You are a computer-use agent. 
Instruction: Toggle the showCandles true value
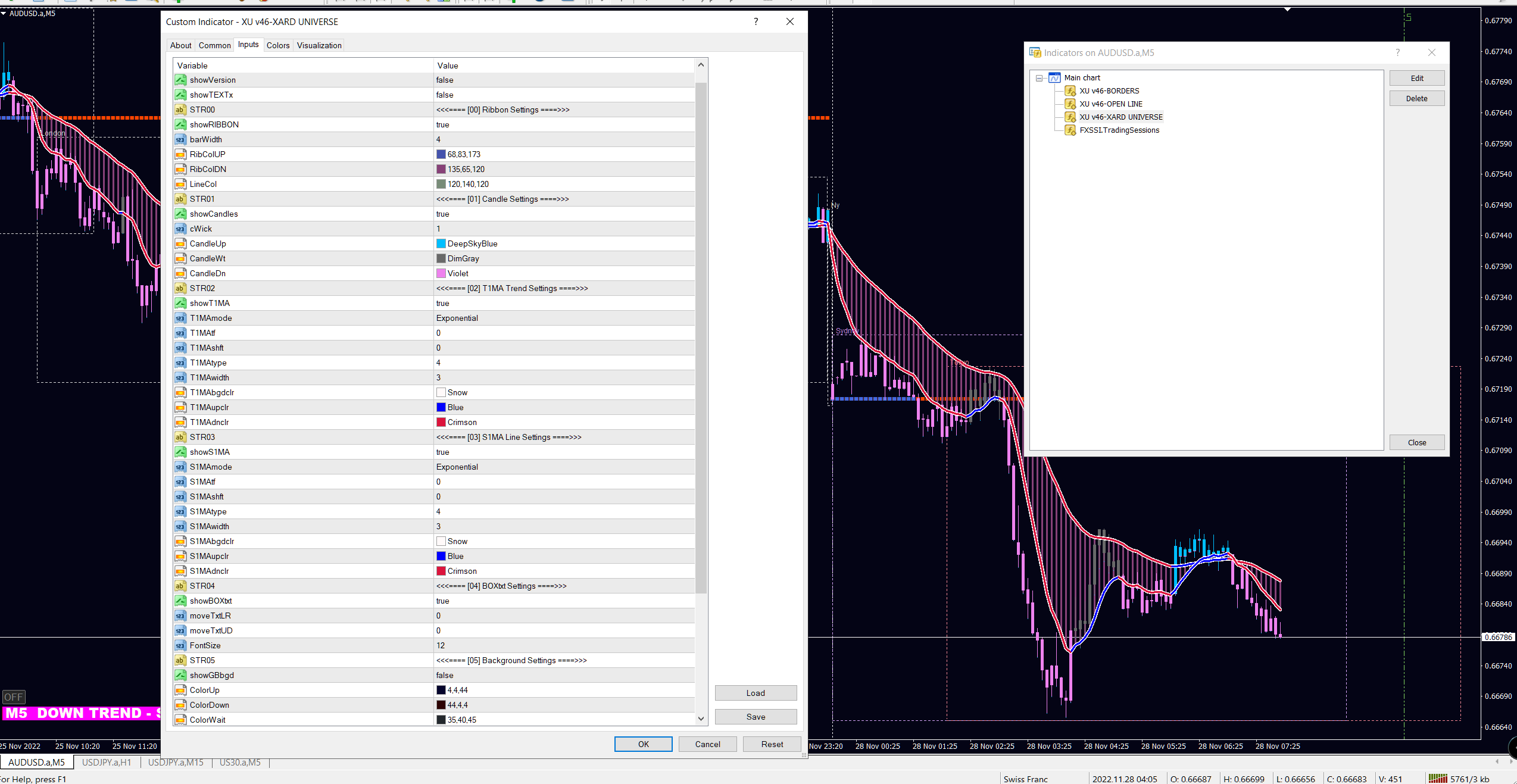click(442, 214)
